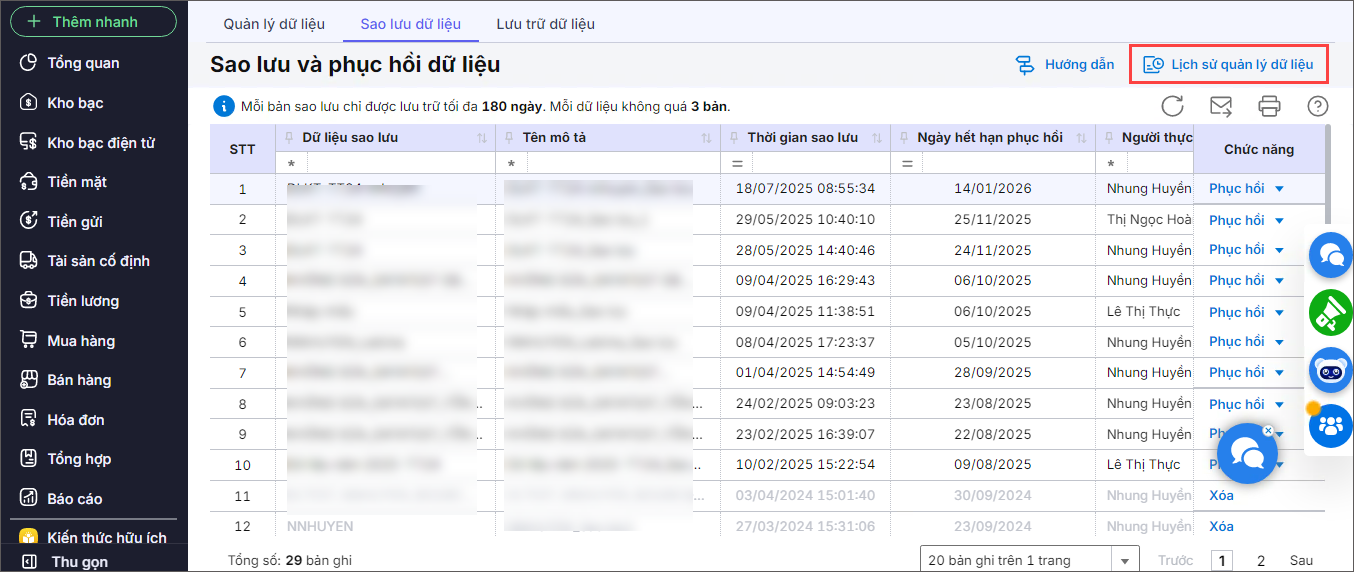Click Xóa in row 12
1354x572 pixels.
[1221, 526]
